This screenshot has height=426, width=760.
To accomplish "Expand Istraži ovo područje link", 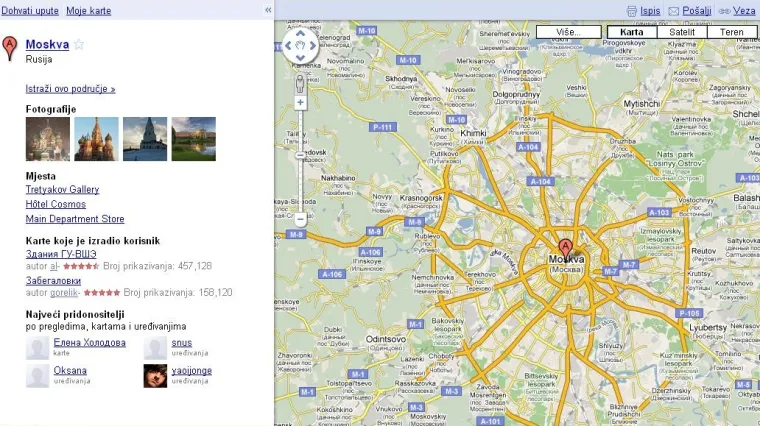I will 70,89.
